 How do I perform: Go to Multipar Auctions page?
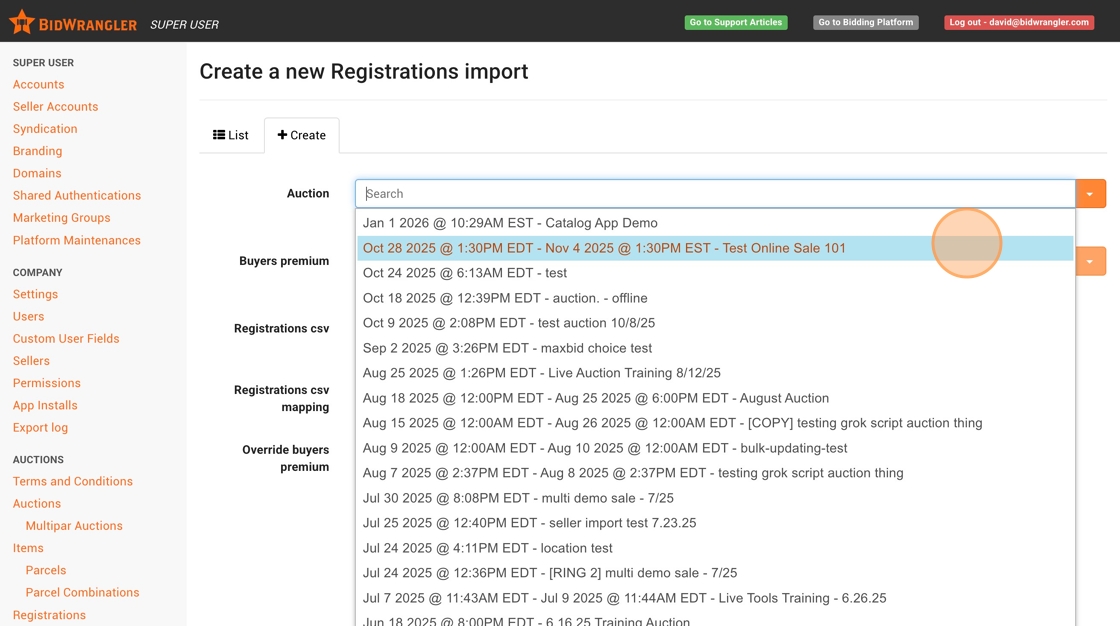pyautogui.click(x=74, y=526)
